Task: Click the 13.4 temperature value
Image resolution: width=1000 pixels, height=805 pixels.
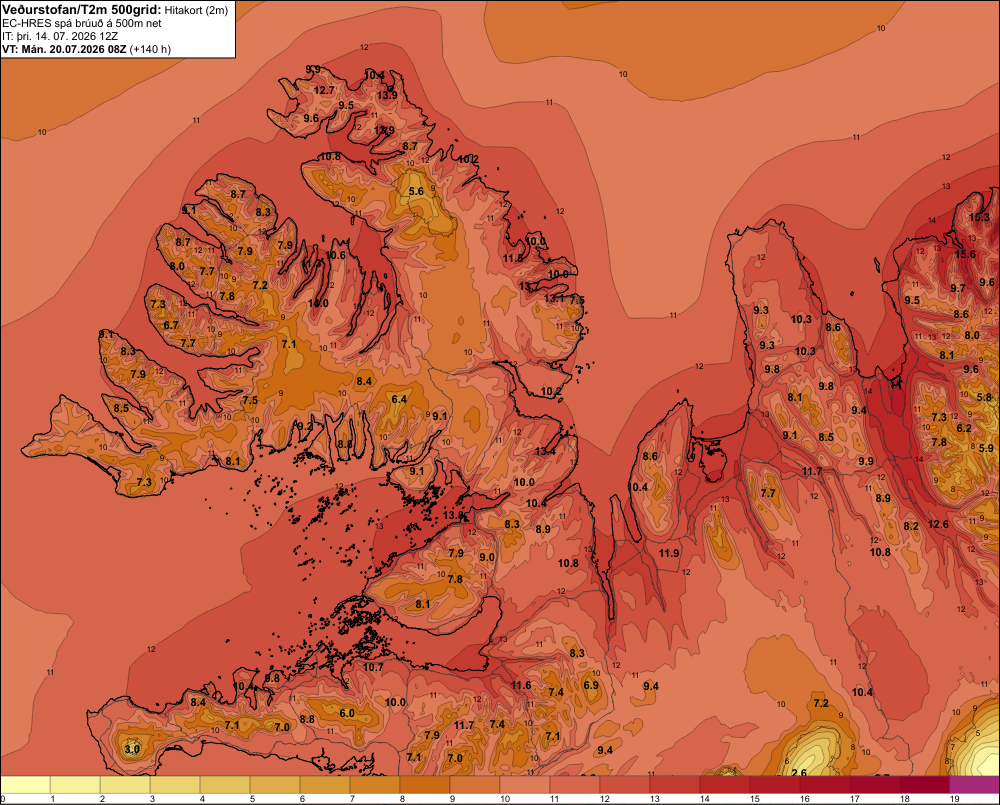Action: tap(545, 452)
